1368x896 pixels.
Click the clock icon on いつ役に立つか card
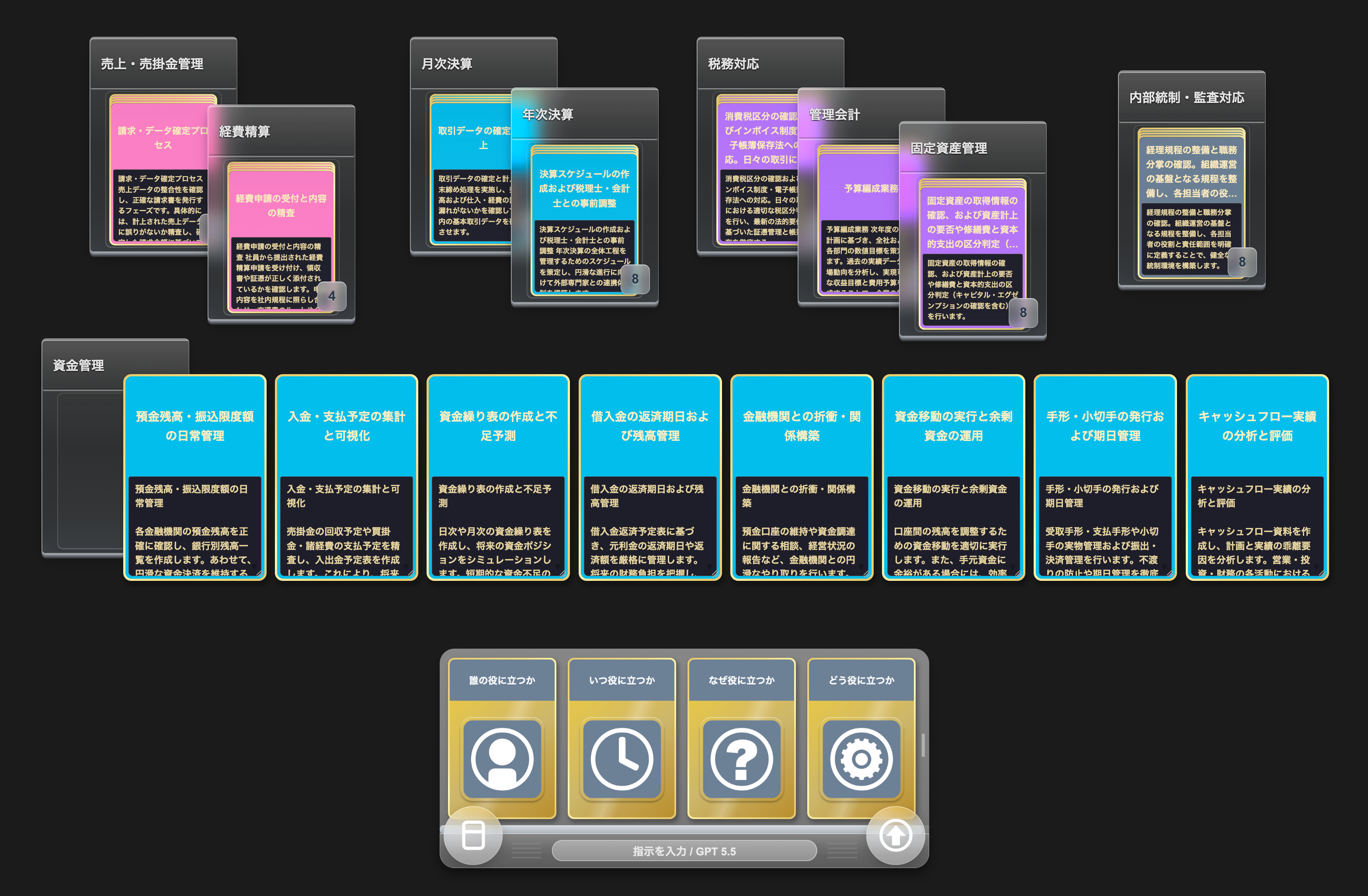coord(622,759)
